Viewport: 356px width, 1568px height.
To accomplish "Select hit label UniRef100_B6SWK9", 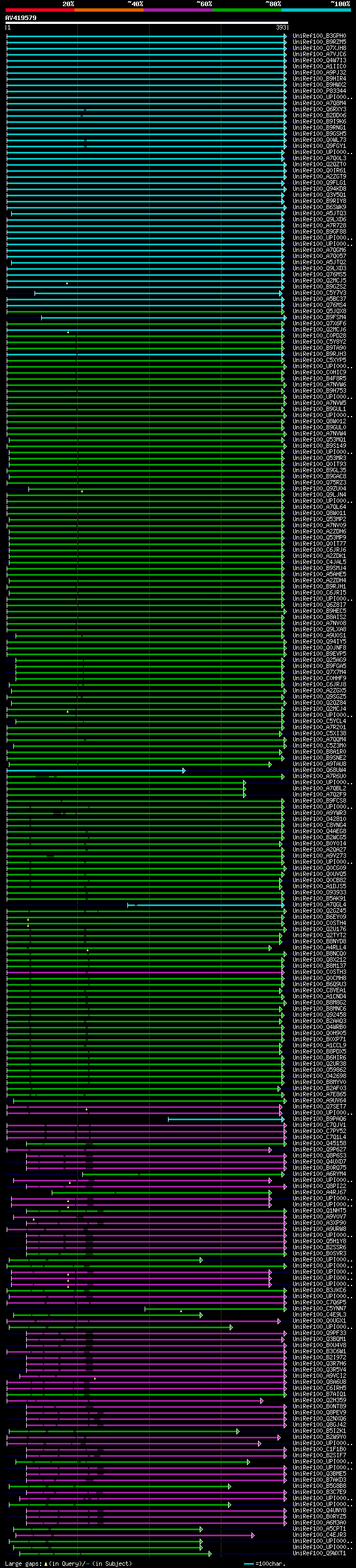I will pyautogui.click(x=319, y=207).
